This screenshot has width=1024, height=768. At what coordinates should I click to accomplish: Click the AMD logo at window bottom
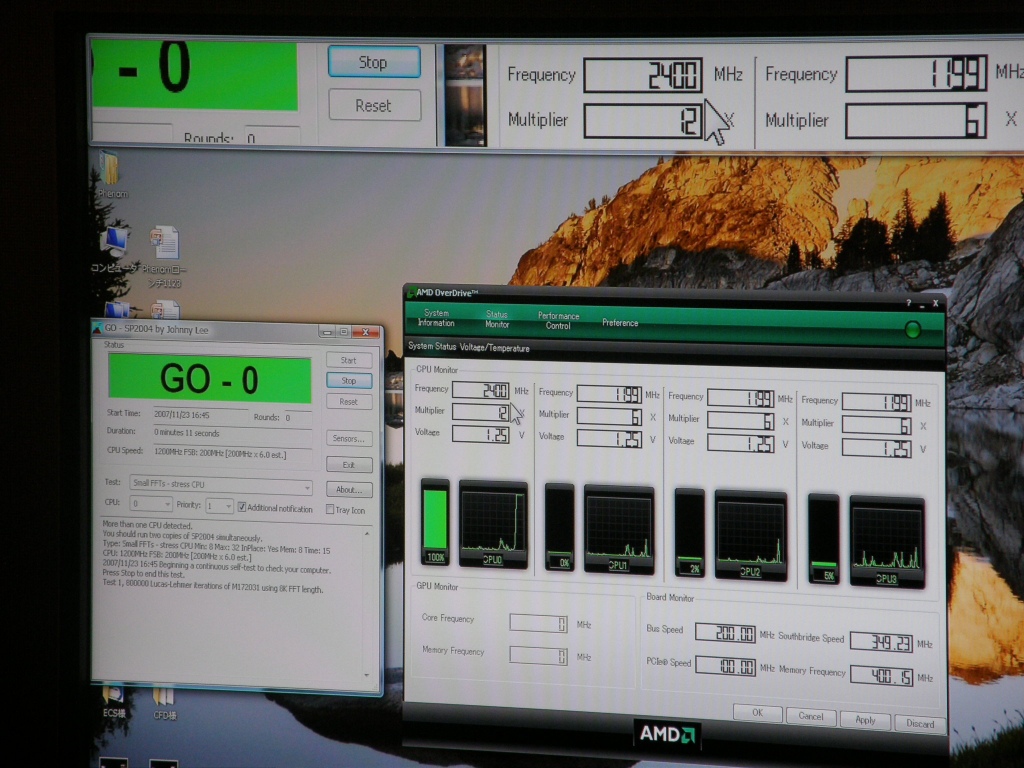667,735
